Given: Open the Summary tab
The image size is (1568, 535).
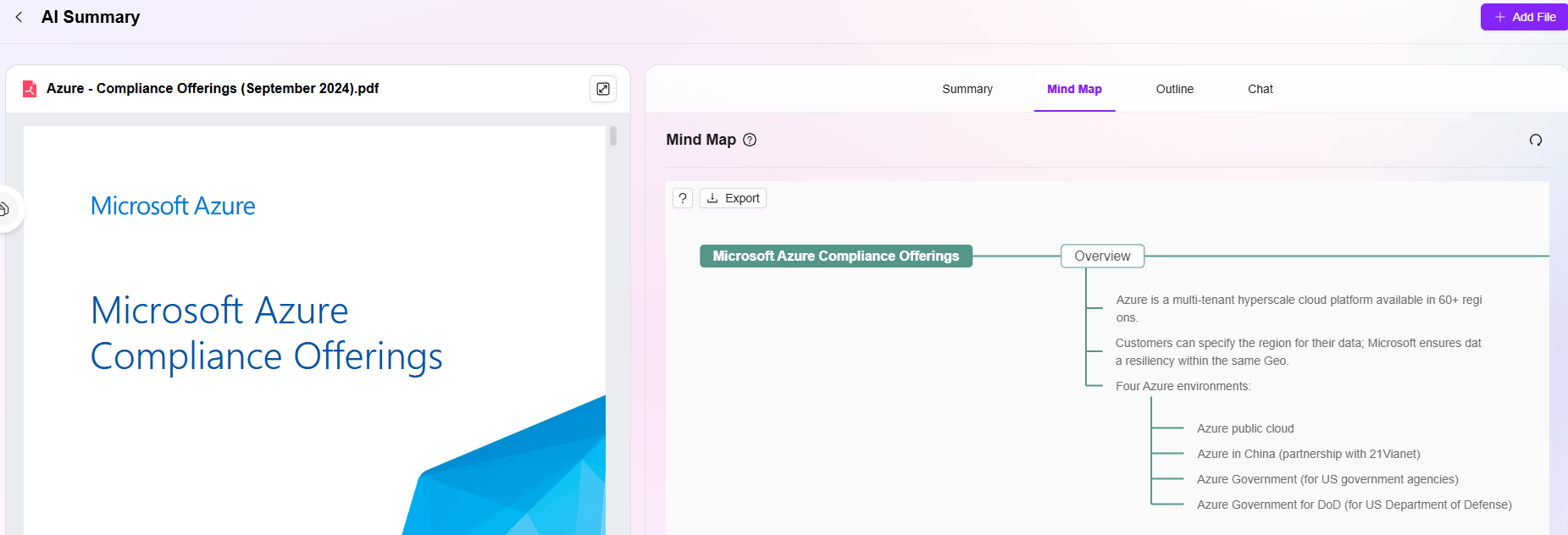Looking at the screenshot, I should (x=967, y=89).
